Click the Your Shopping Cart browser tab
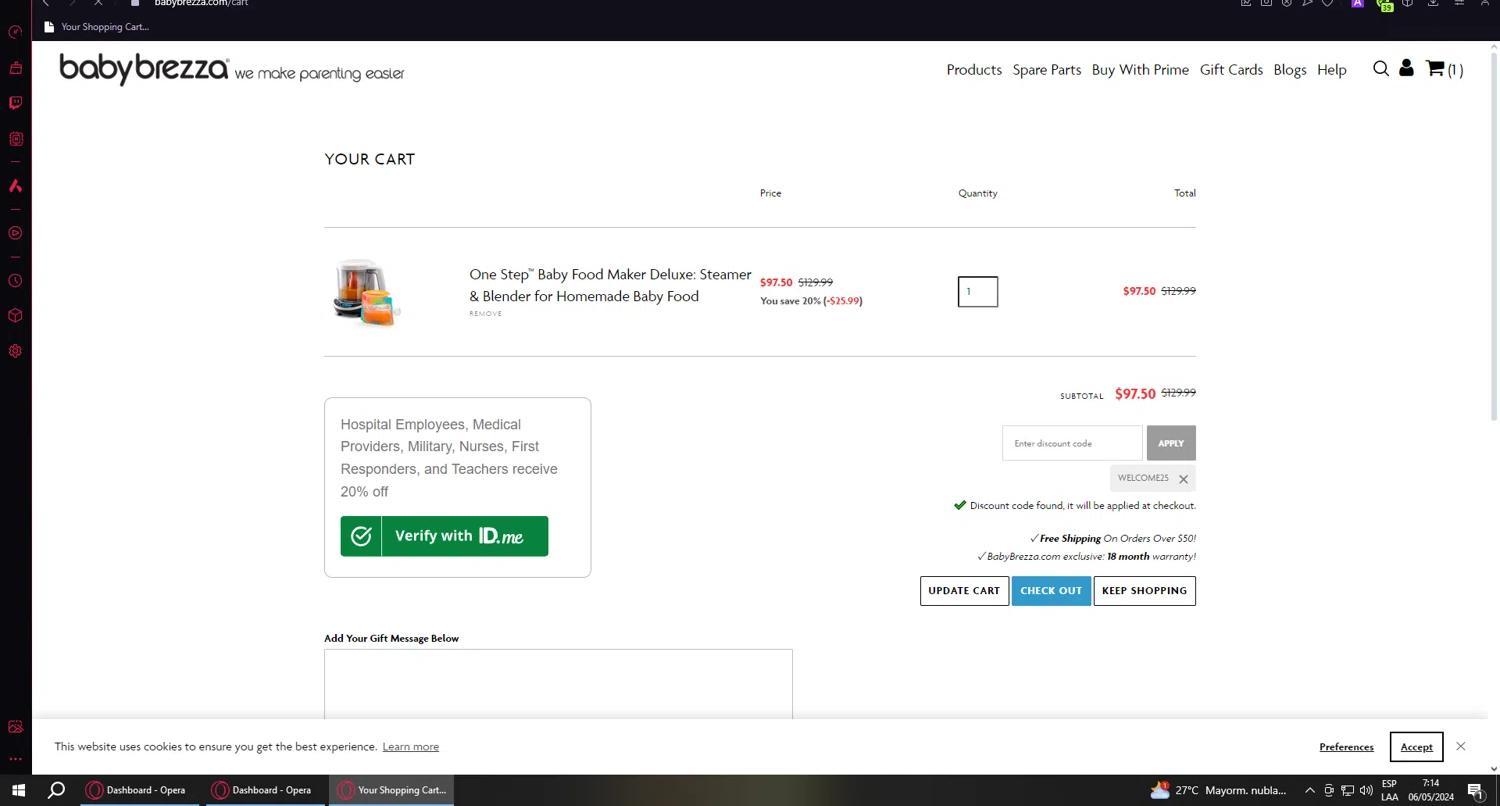Image resolution: width=1500 pixels, height=806 pixels. (97, 27)
